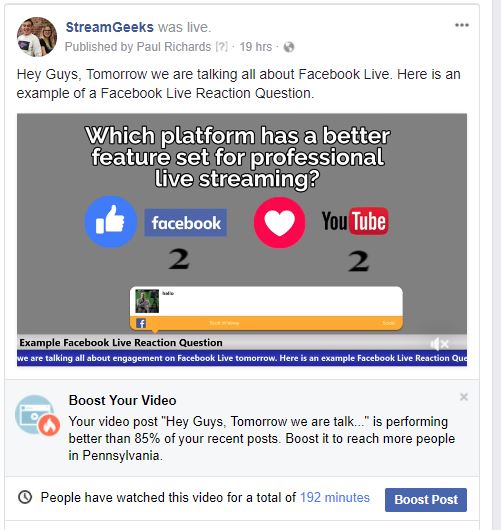Click the clock icon beside watch time
The image size is (501, 530).
coord(25,497)
